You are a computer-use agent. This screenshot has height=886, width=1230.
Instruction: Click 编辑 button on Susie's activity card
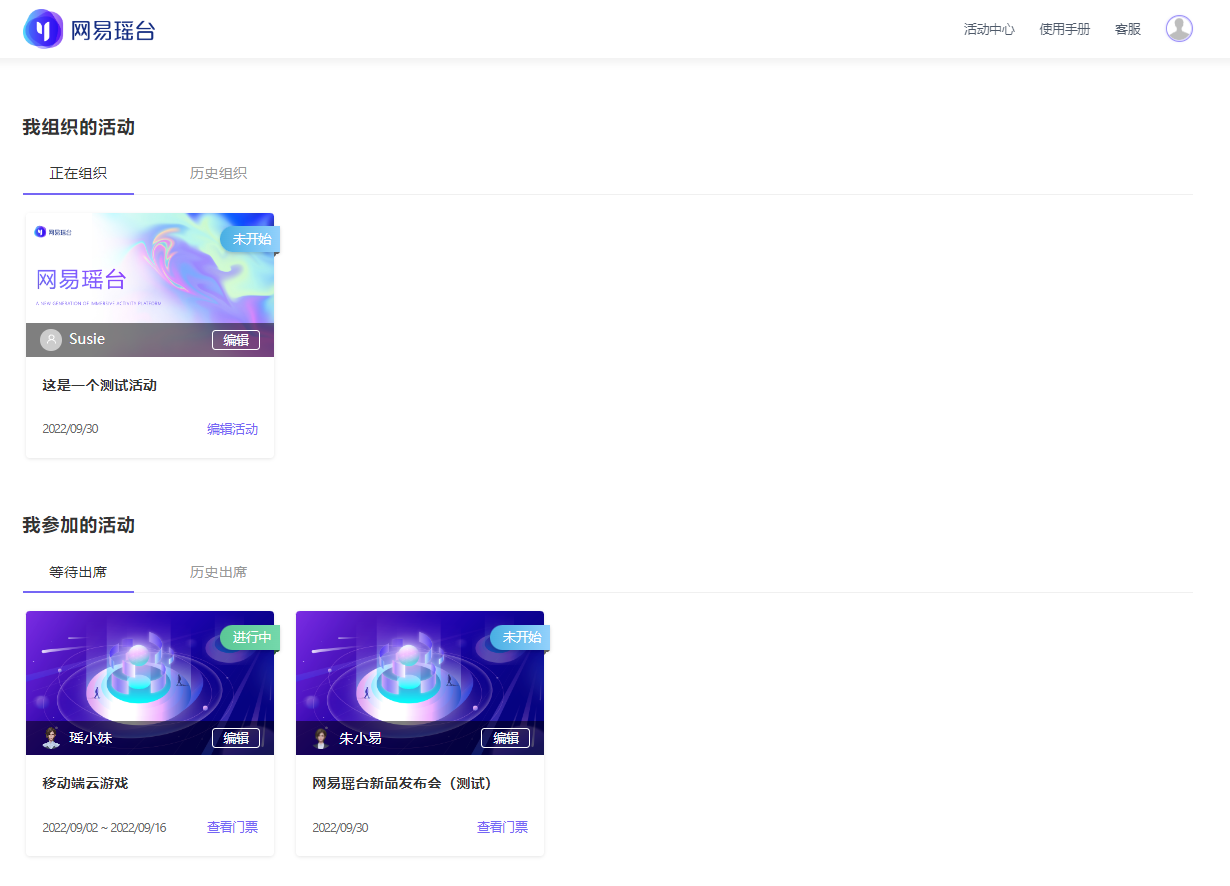236,340
